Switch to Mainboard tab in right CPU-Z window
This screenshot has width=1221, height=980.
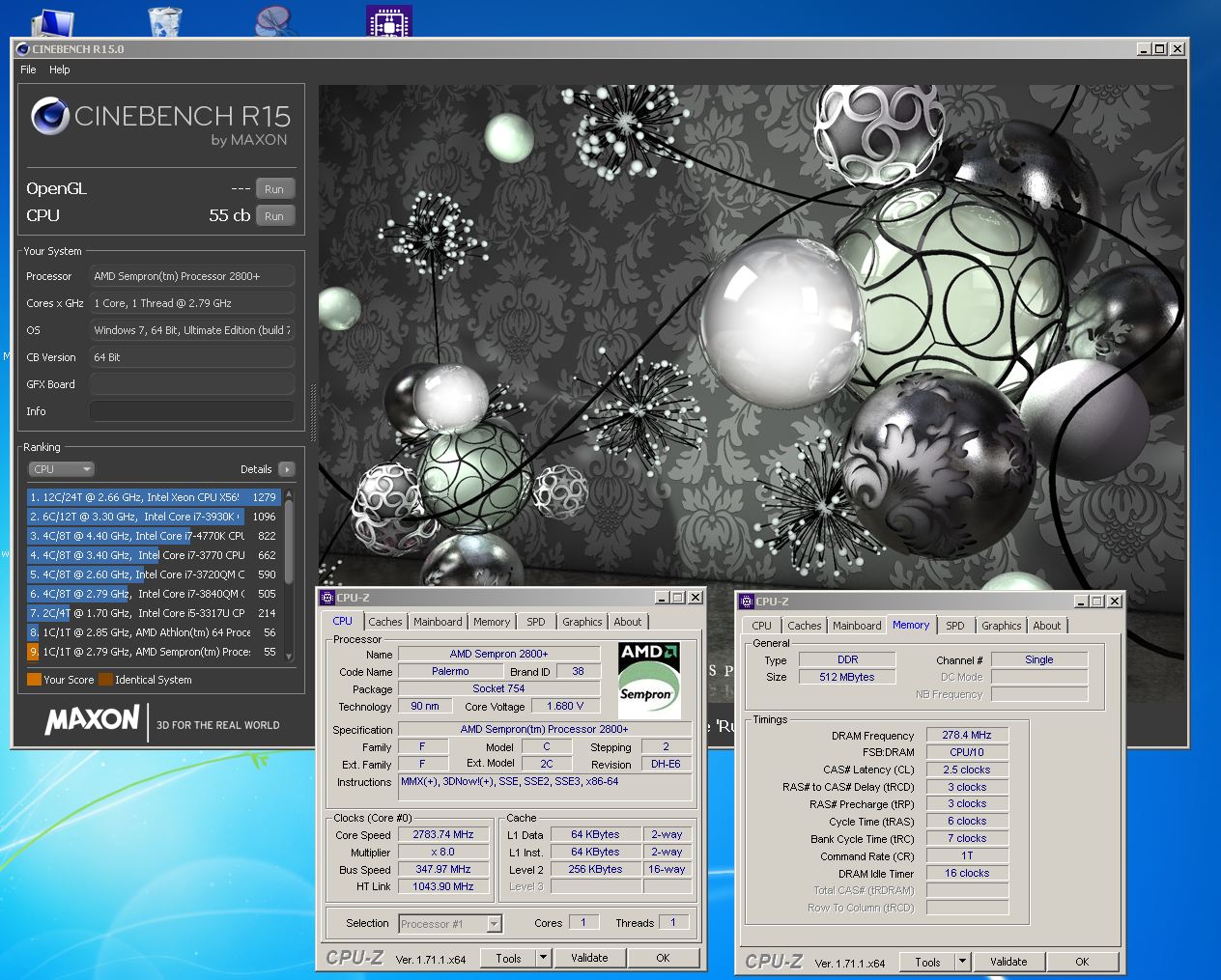[857, 626]
